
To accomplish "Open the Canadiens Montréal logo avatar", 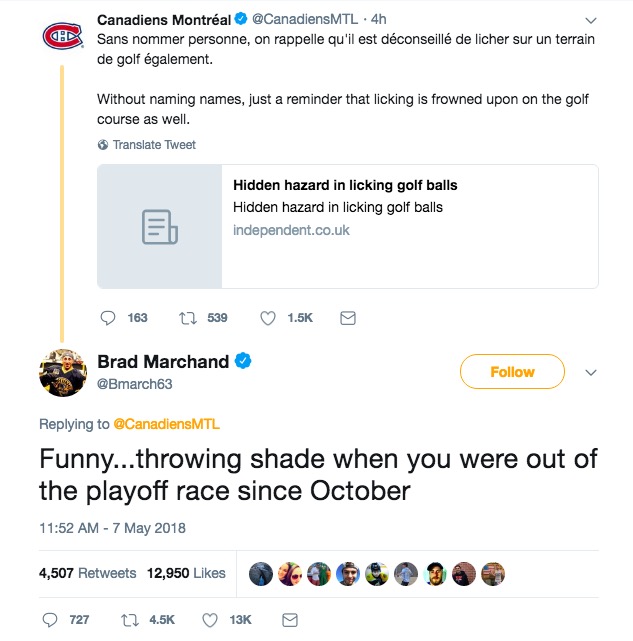I will tap(62, 37).
